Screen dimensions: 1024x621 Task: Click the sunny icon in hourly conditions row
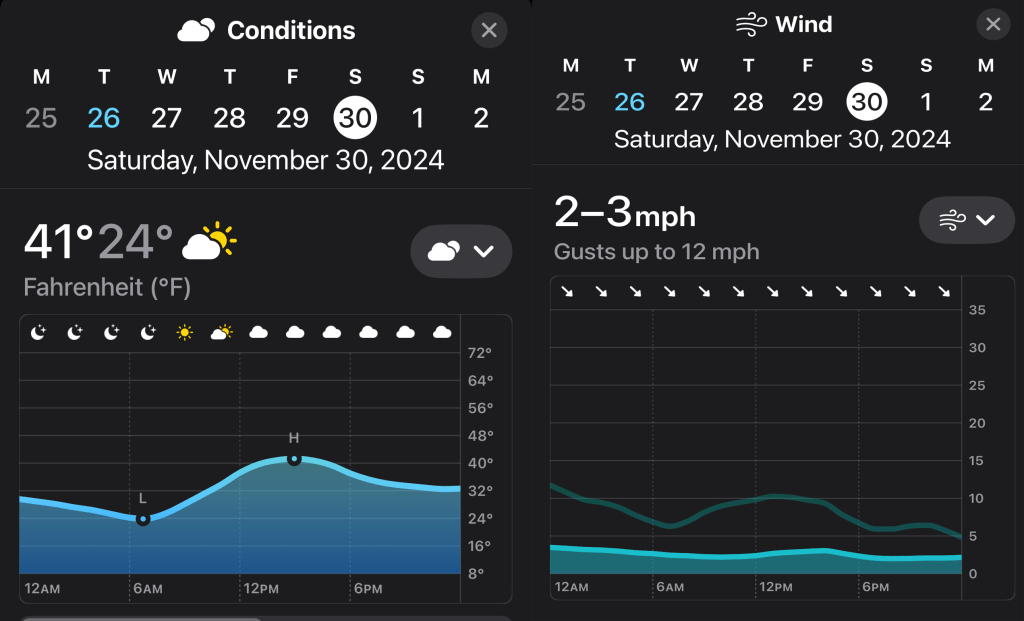(184, 333)
